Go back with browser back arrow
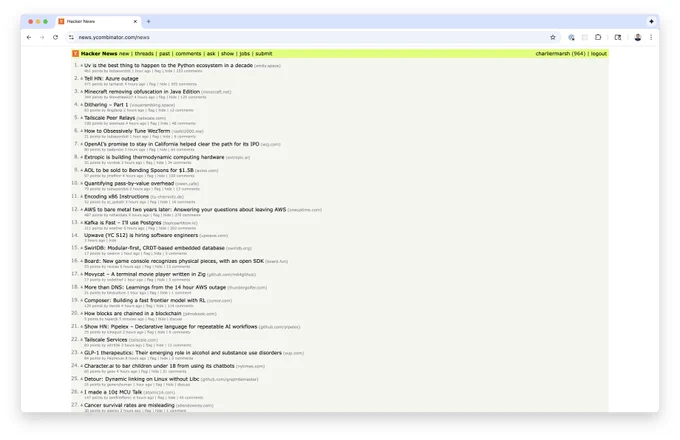The image size is (680, 440). 29,37
